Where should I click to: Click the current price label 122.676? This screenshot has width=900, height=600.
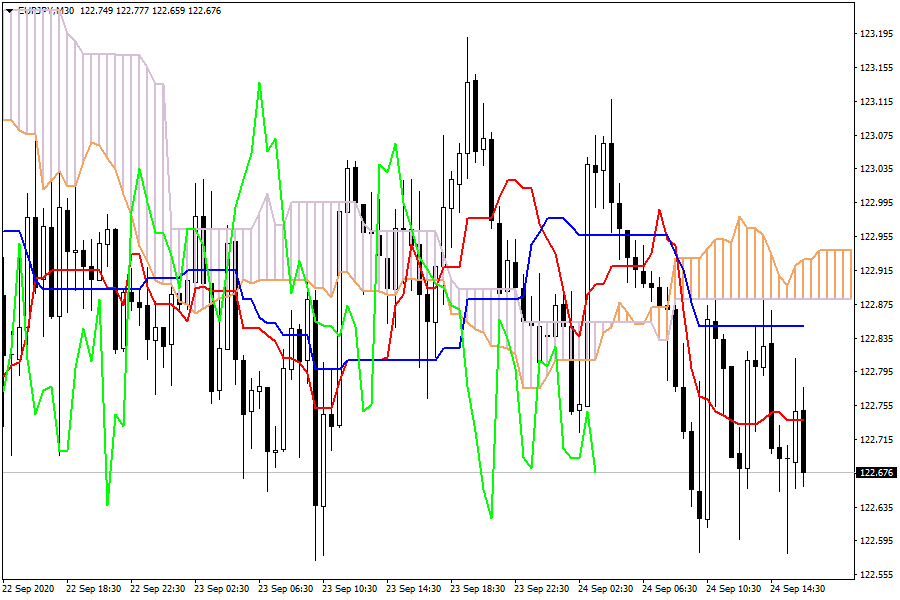point(876,473)
